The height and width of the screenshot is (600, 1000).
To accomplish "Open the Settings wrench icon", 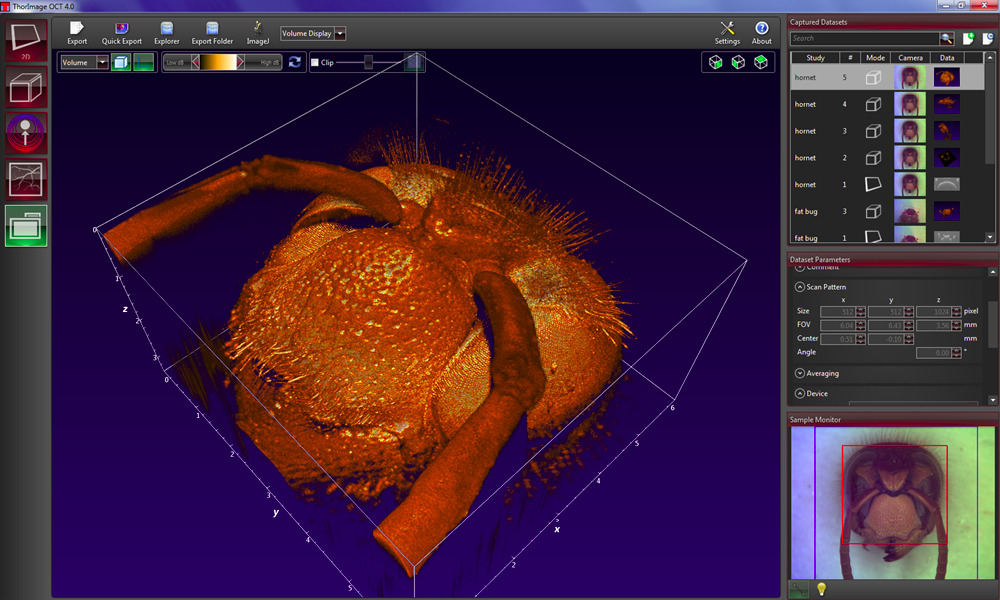I will pyautogui.click(x=727, y=29).
